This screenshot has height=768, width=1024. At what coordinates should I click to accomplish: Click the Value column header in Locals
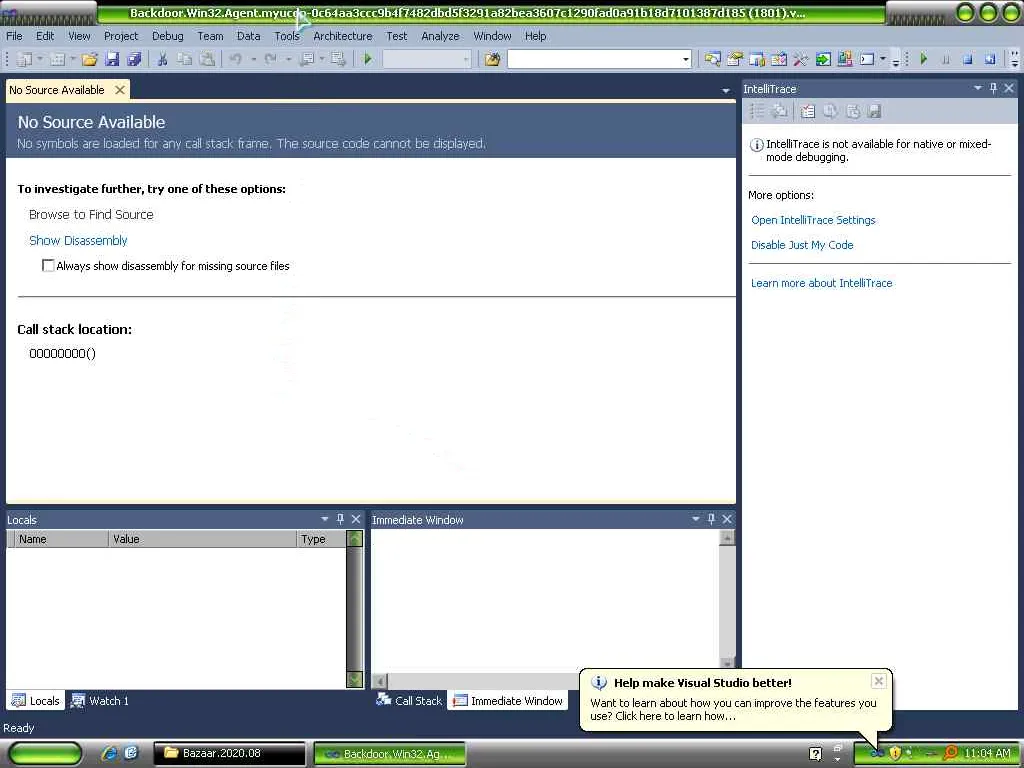(x=202, y=539)
